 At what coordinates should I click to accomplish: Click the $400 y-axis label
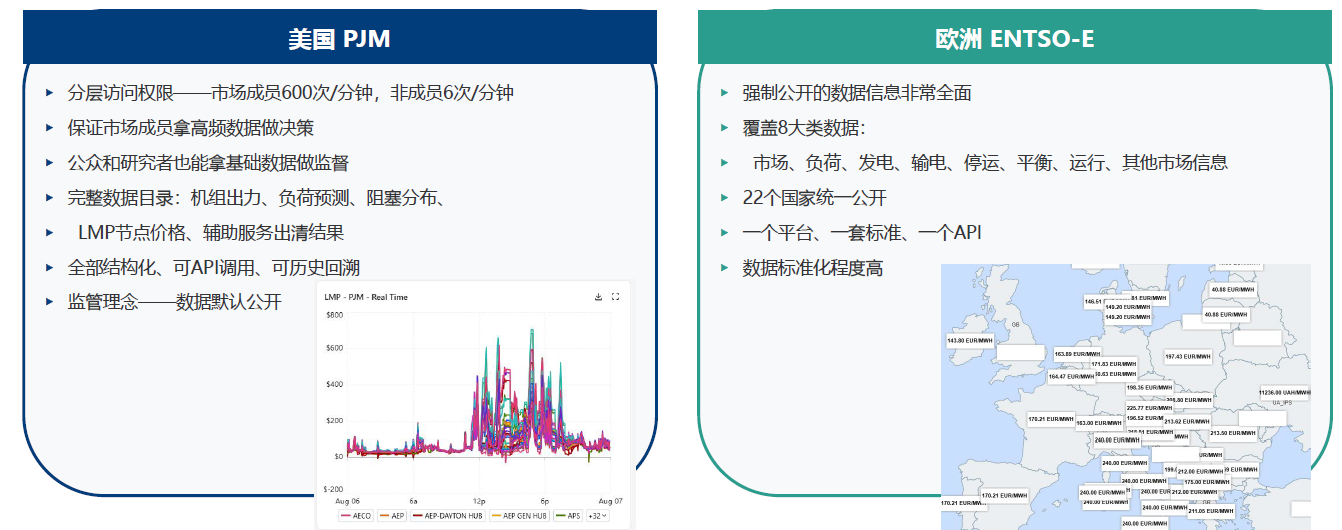[x=334, y=384]
